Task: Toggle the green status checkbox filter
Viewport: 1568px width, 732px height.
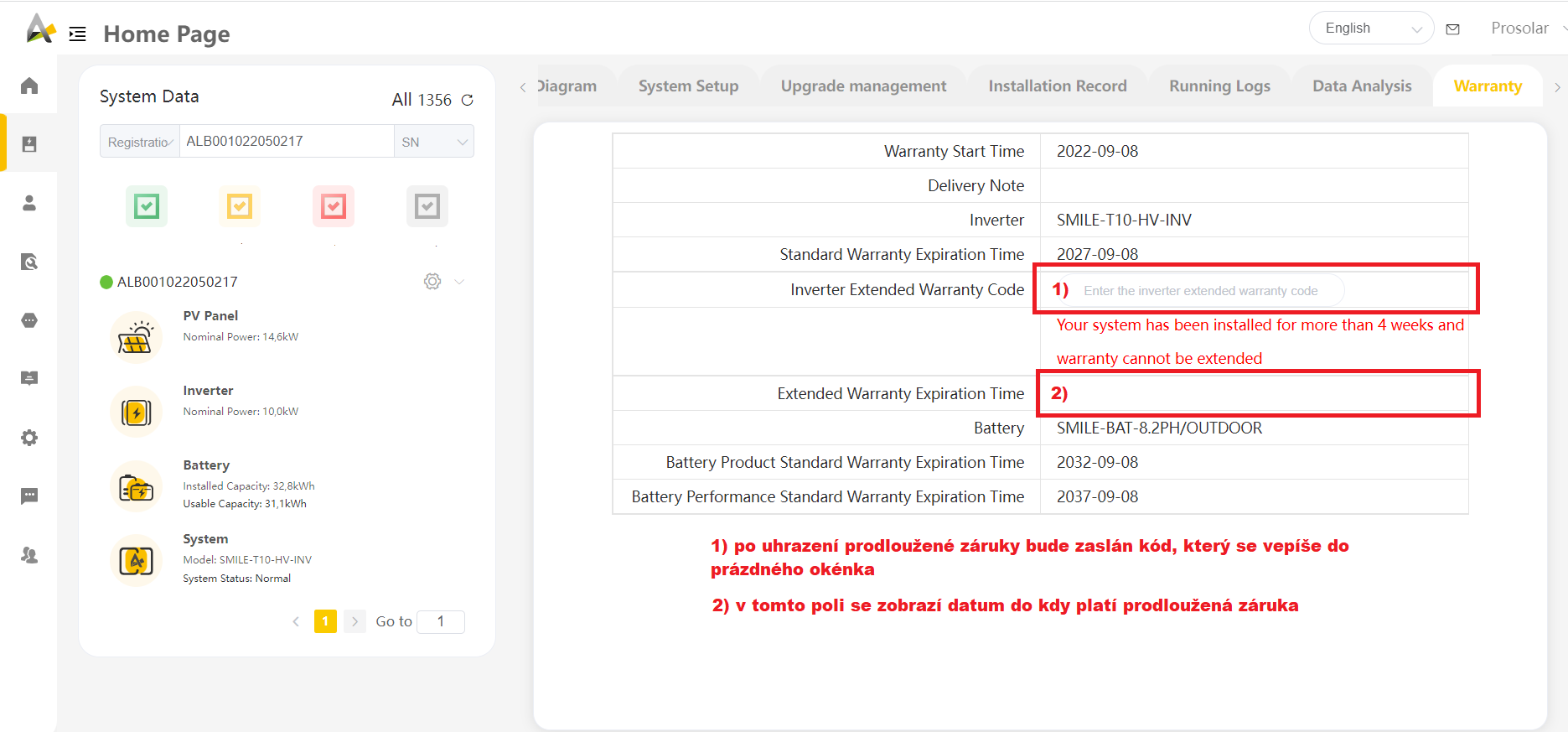Action: 147,206
